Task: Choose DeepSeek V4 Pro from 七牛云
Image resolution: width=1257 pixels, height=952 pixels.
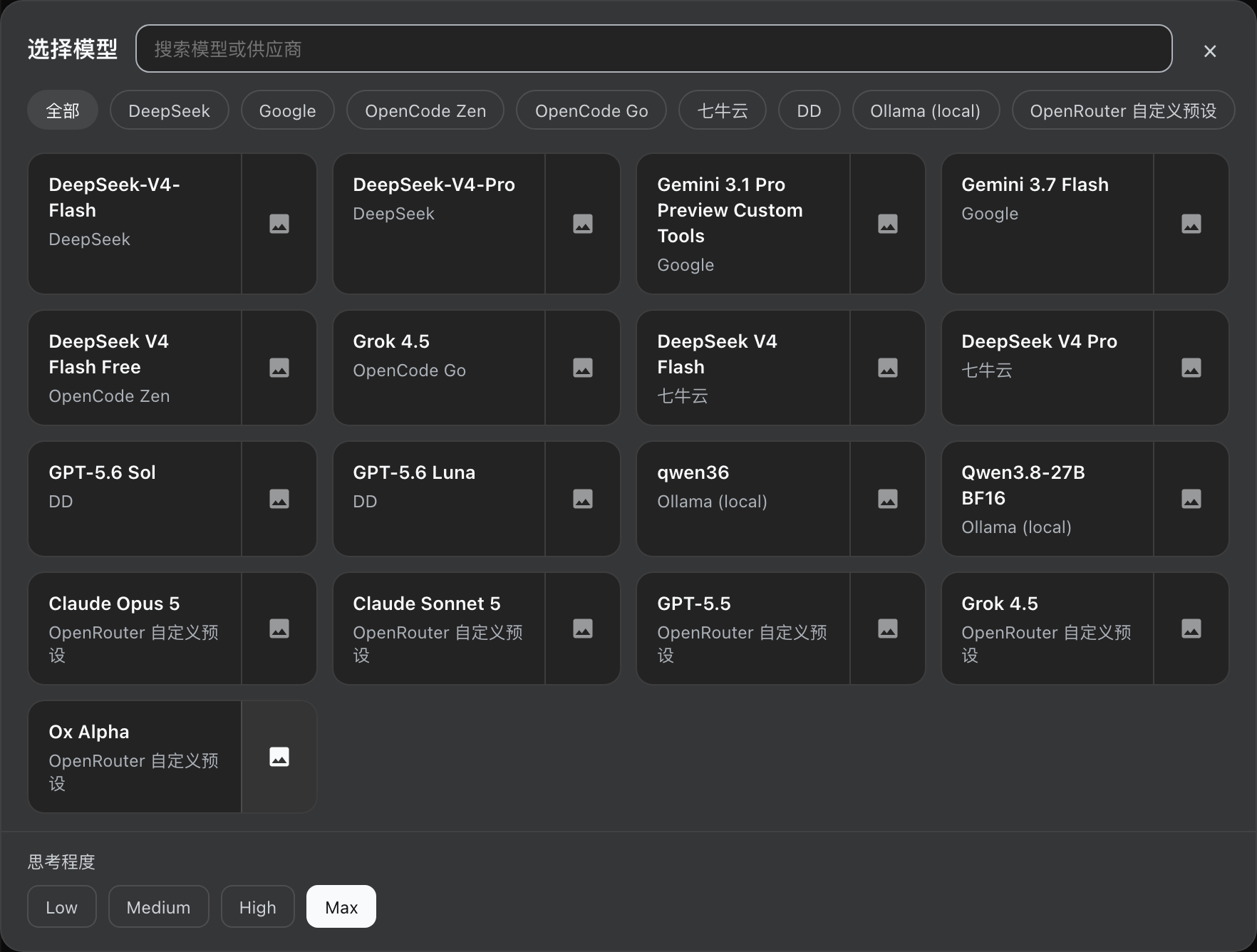Action: coord(1047,368)
